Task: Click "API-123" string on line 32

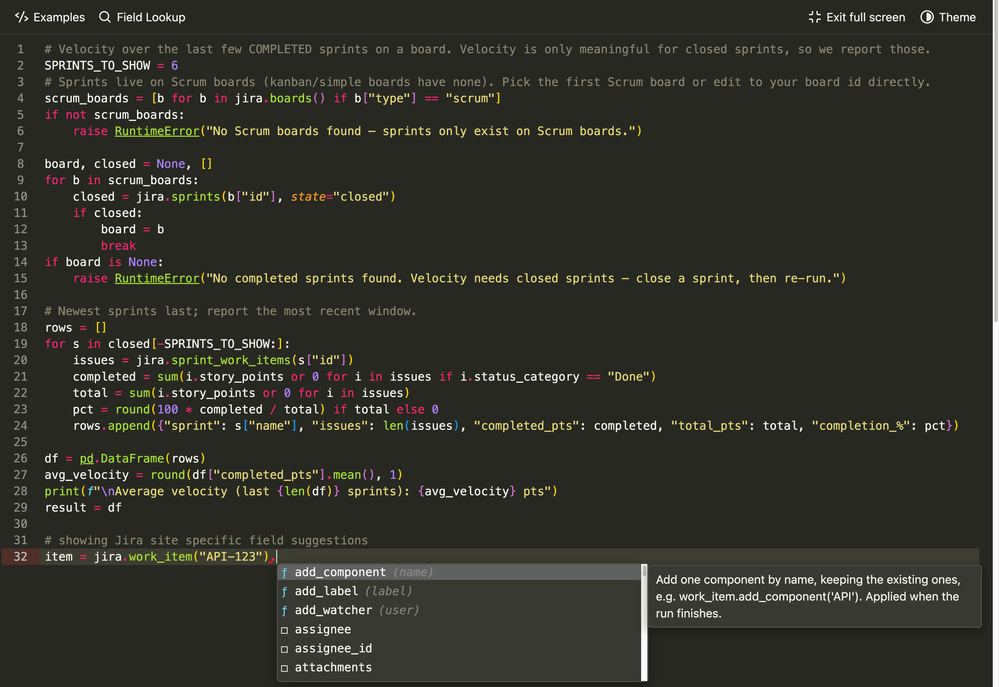Action: 231,557
